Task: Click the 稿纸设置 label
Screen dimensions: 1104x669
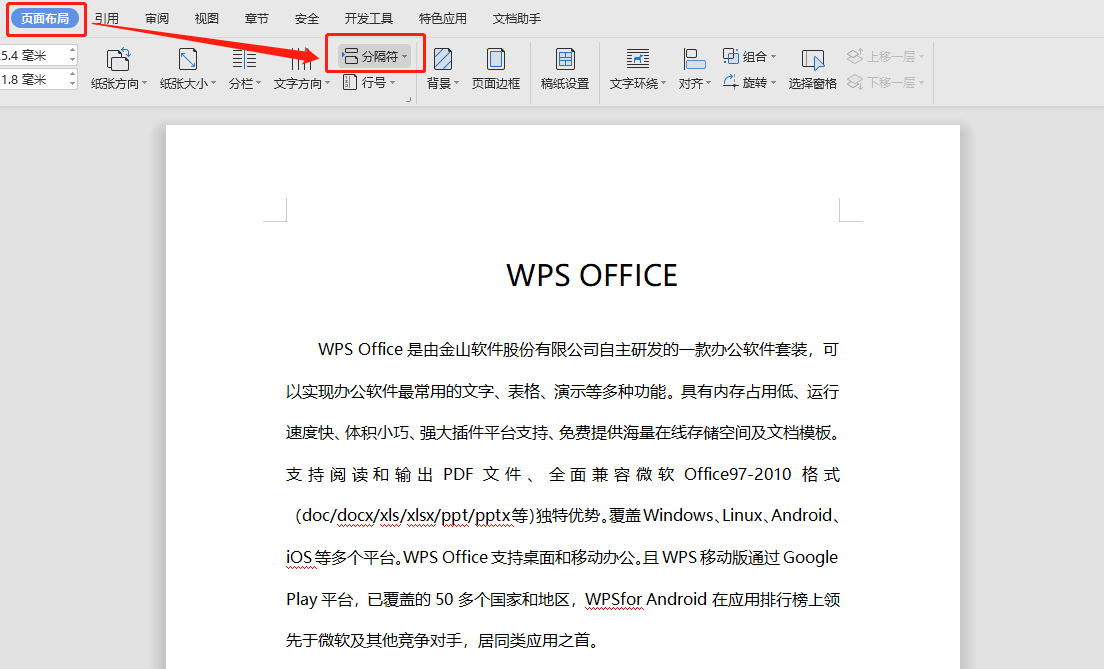Action: click(565, 83)
